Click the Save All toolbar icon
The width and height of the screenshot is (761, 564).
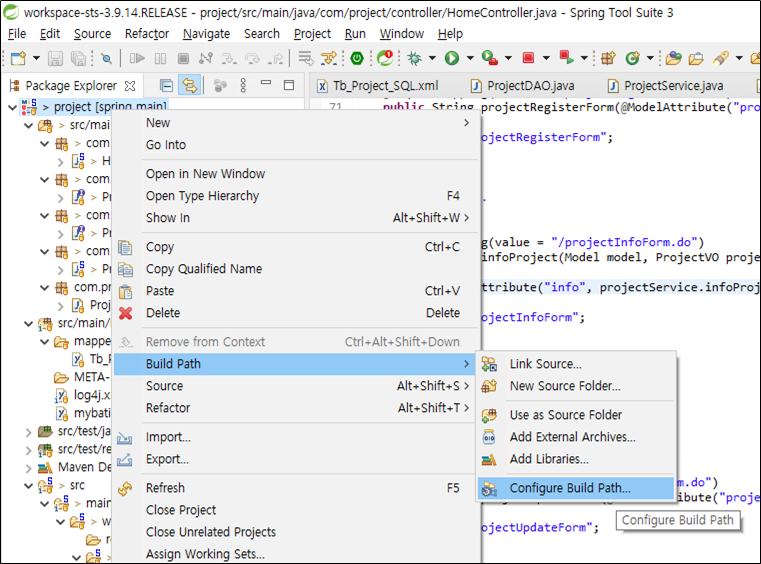pyautogui.click(x=78, y=58)
